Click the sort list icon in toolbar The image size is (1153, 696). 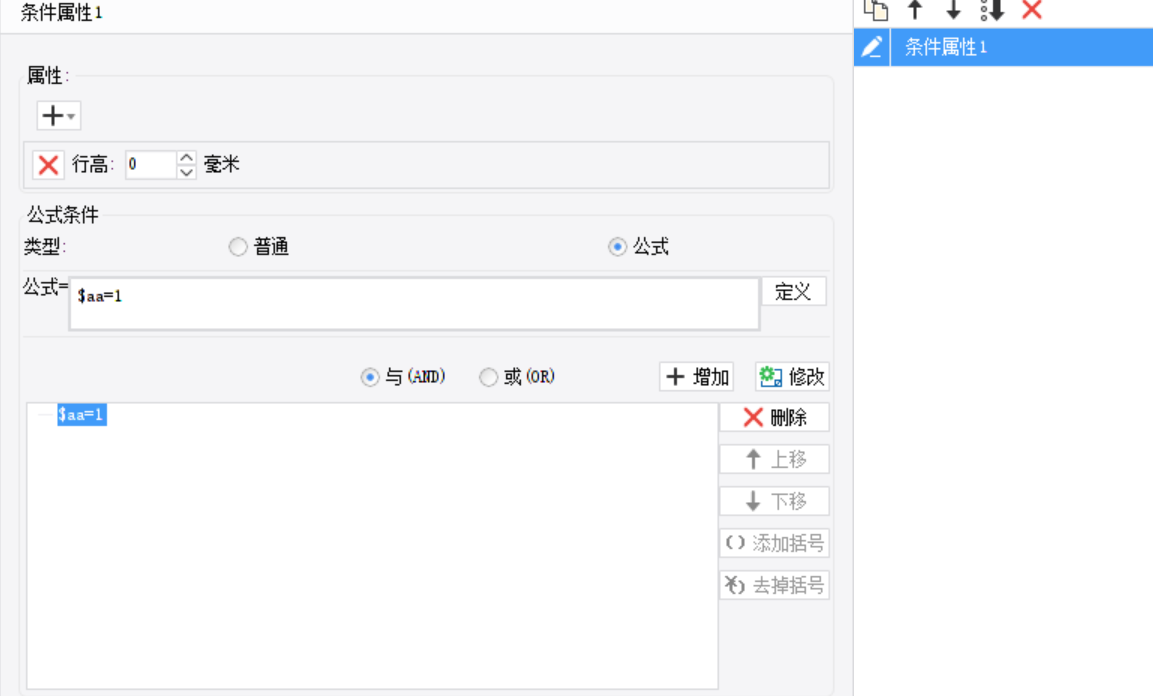pos(992,10)
